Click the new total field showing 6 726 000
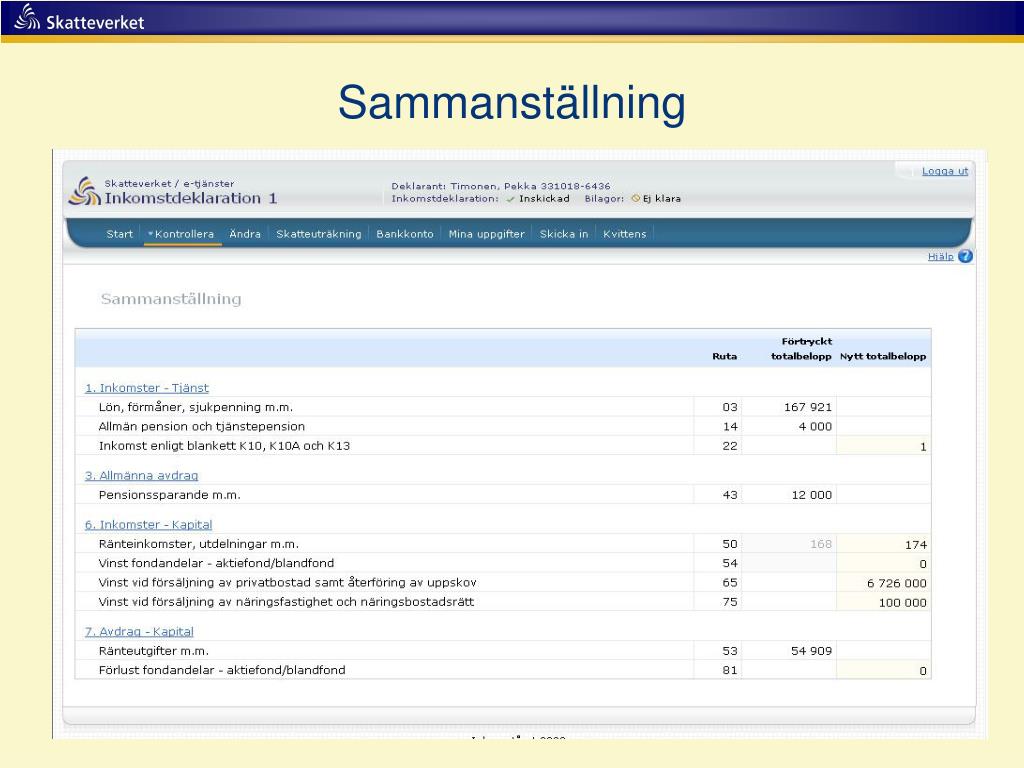The width and height of the screenshot is (1024, 768). (x=884, y=583)
